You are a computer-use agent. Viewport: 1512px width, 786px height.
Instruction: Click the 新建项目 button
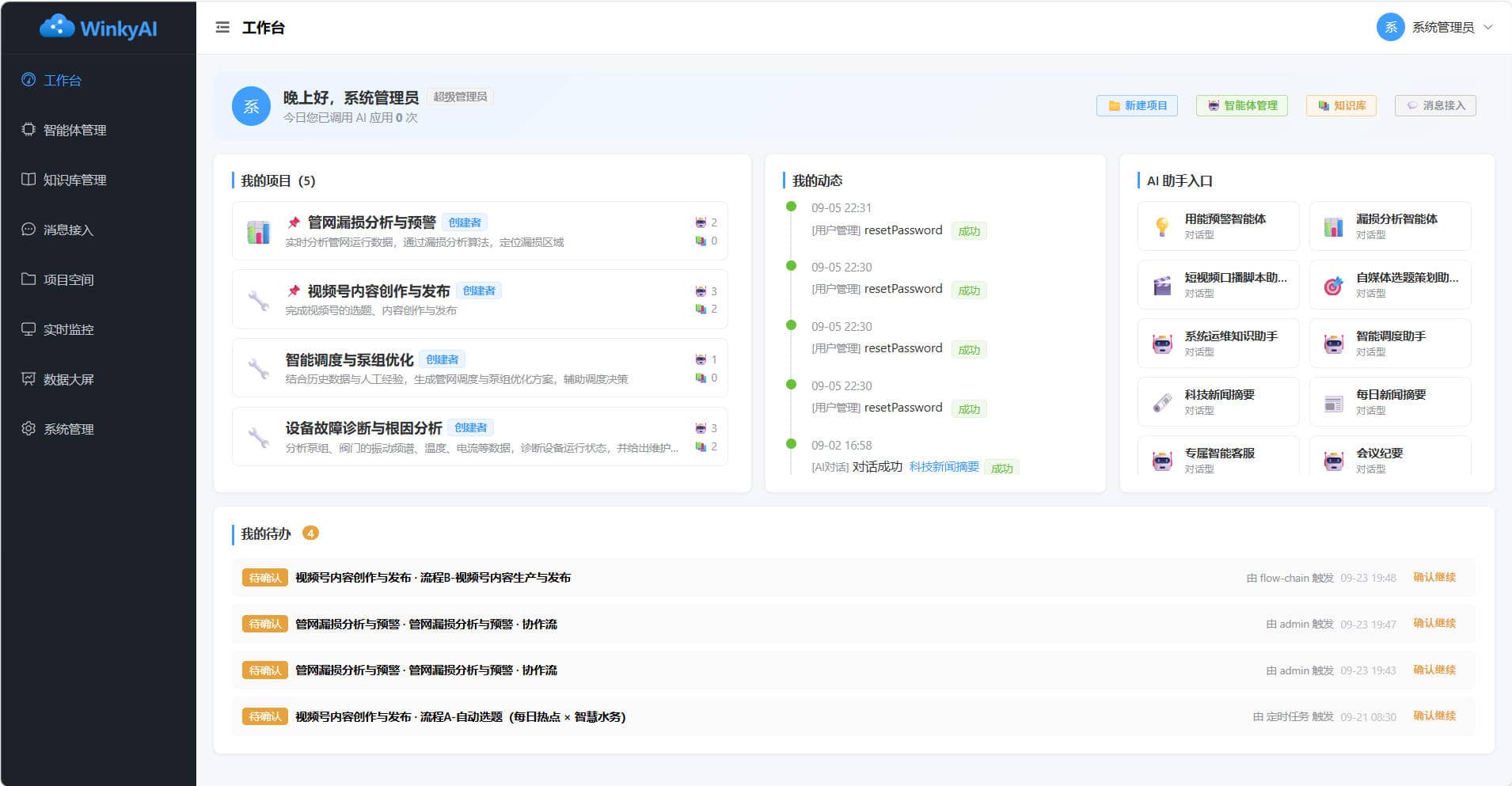click(x=1137, y=105)
